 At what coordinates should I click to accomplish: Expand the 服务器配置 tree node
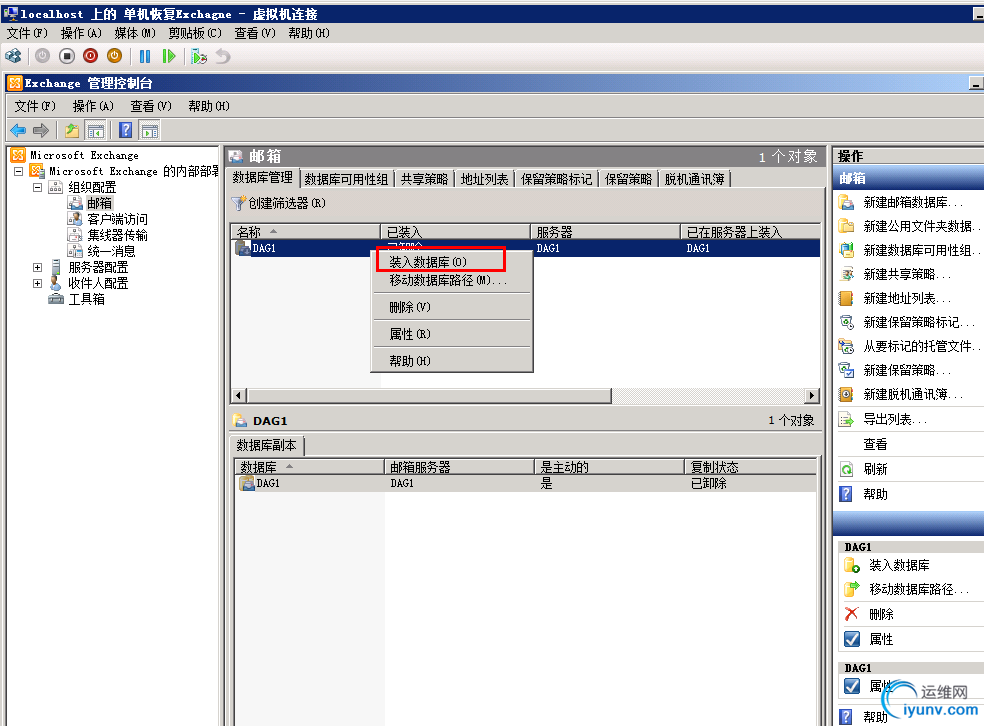coord(38,267)
